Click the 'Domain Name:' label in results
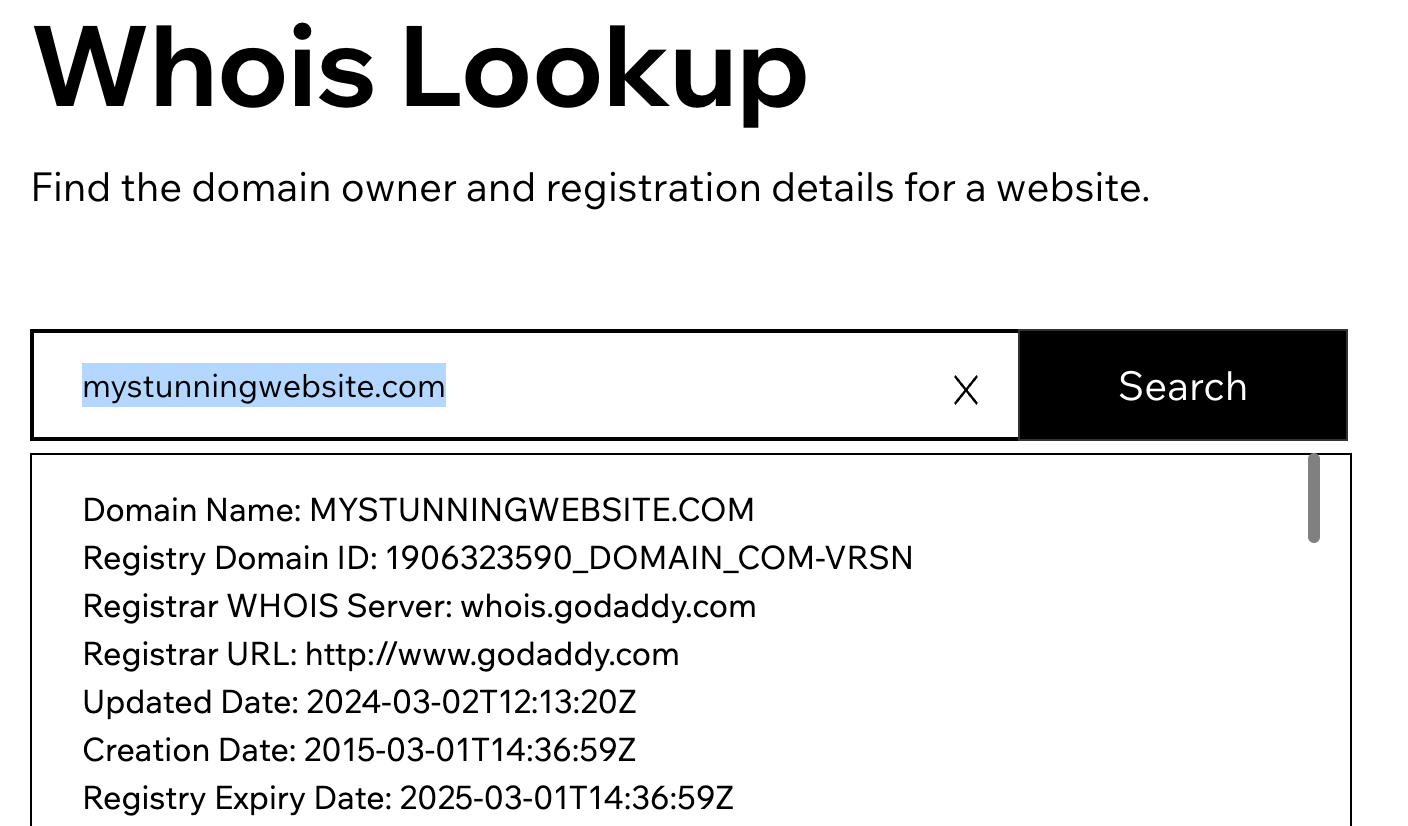The width and height of the screenshot is (1408, 826). 192,510
